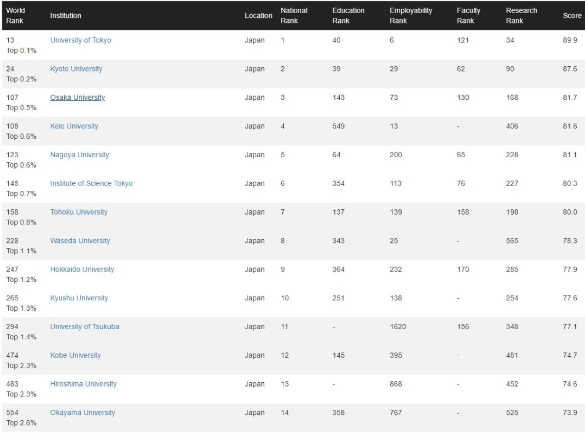
Task: Select world rank 265 for Kyushu University
Action: 12,298
